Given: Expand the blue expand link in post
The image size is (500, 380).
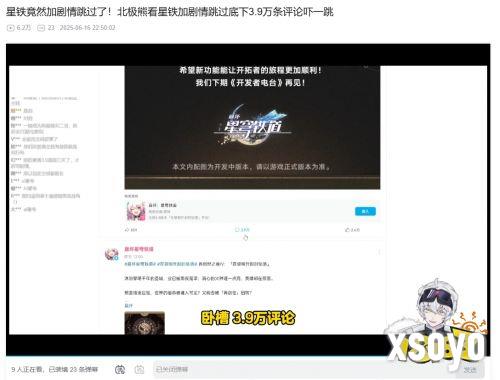Looking at the screenshot, I should 128,306.
